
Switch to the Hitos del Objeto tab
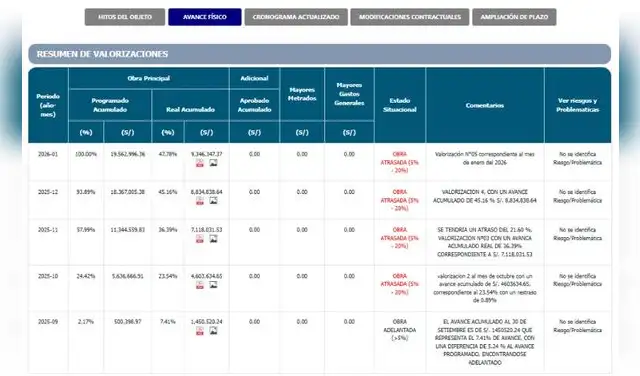tap(125, 17)
